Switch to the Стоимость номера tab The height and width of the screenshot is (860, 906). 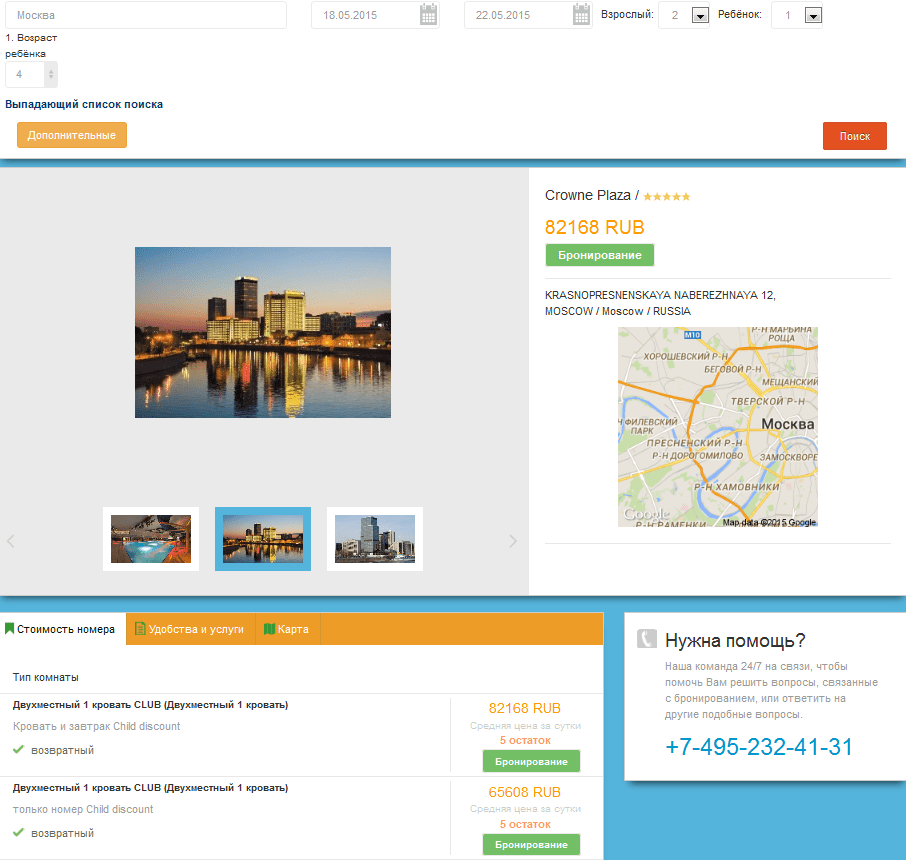tap(63, 629)
